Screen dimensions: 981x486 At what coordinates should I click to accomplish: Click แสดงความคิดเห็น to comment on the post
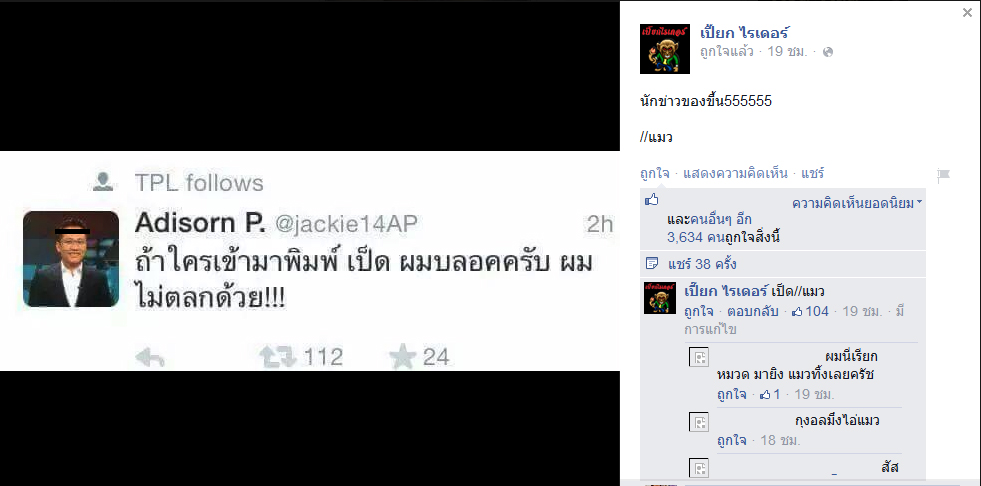coord(735,173)
